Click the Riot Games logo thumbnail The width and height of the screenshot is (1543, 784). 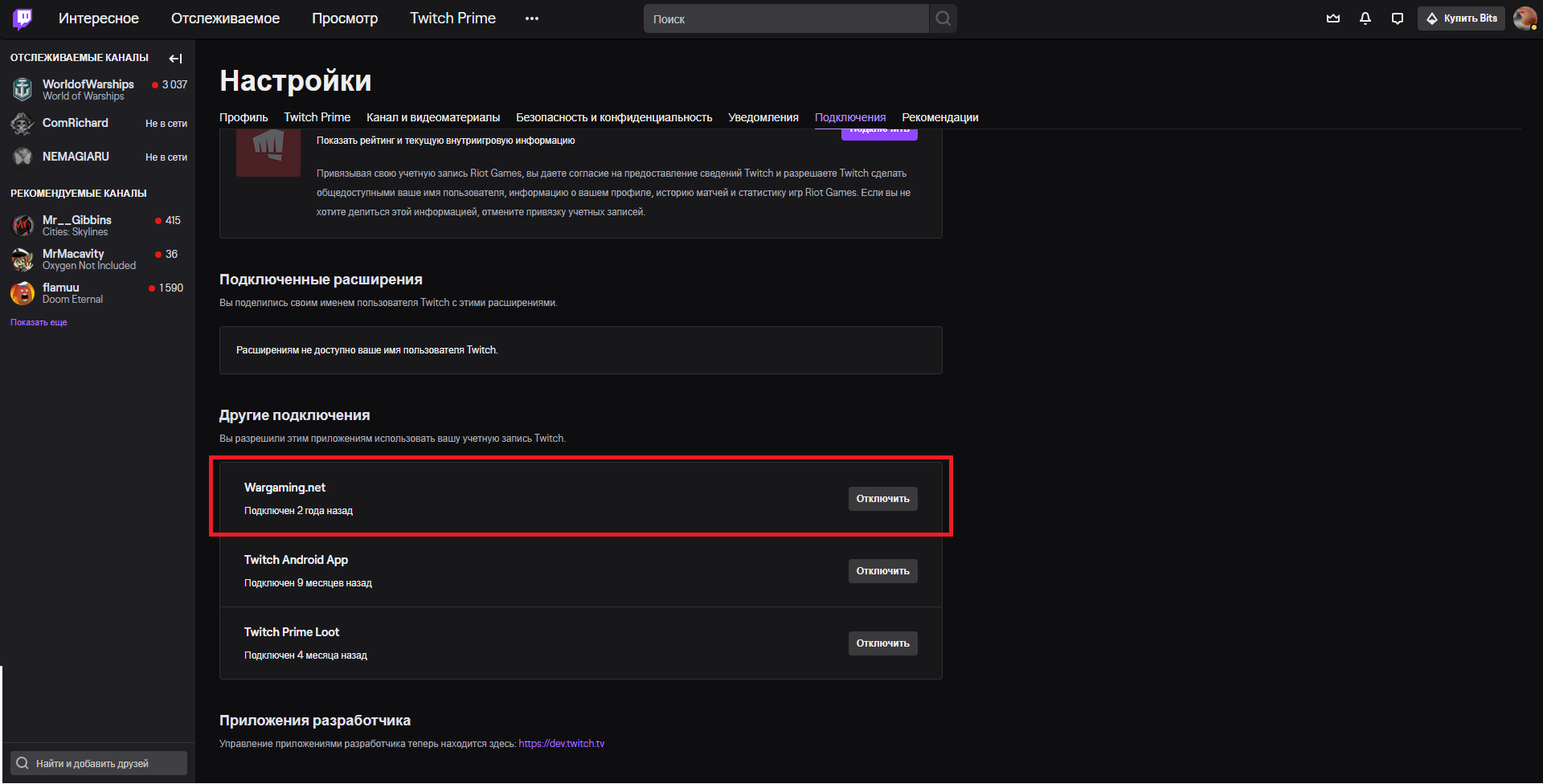[x=268, y=154]
